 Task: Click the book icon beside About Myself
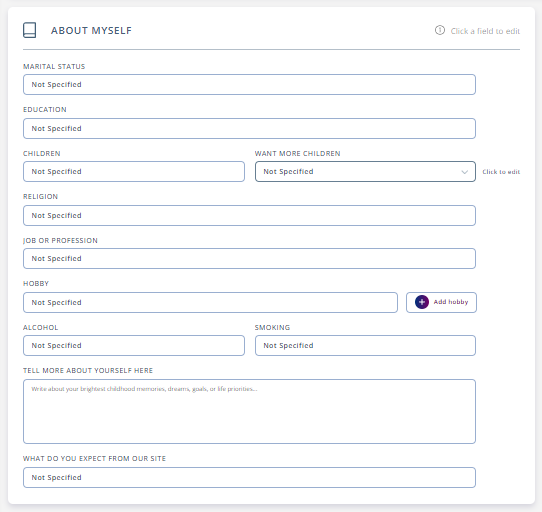[29, 30]
